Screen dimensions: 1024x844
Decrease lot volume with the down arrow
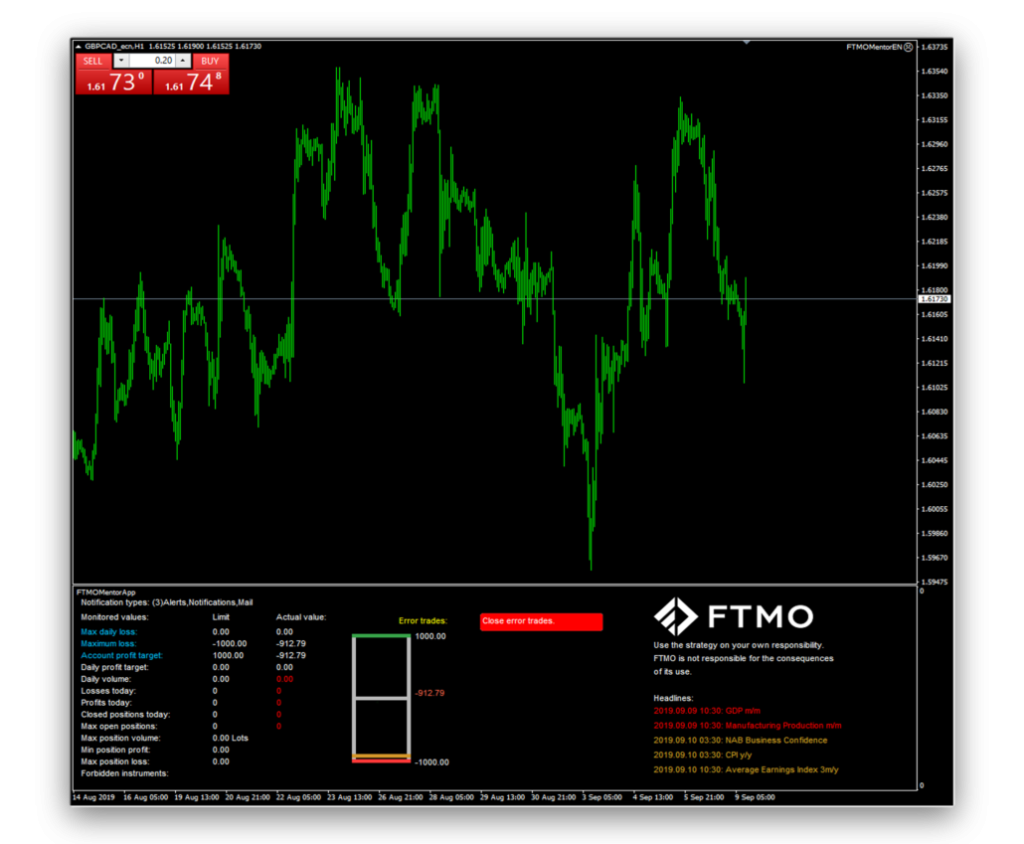point(122,61)
